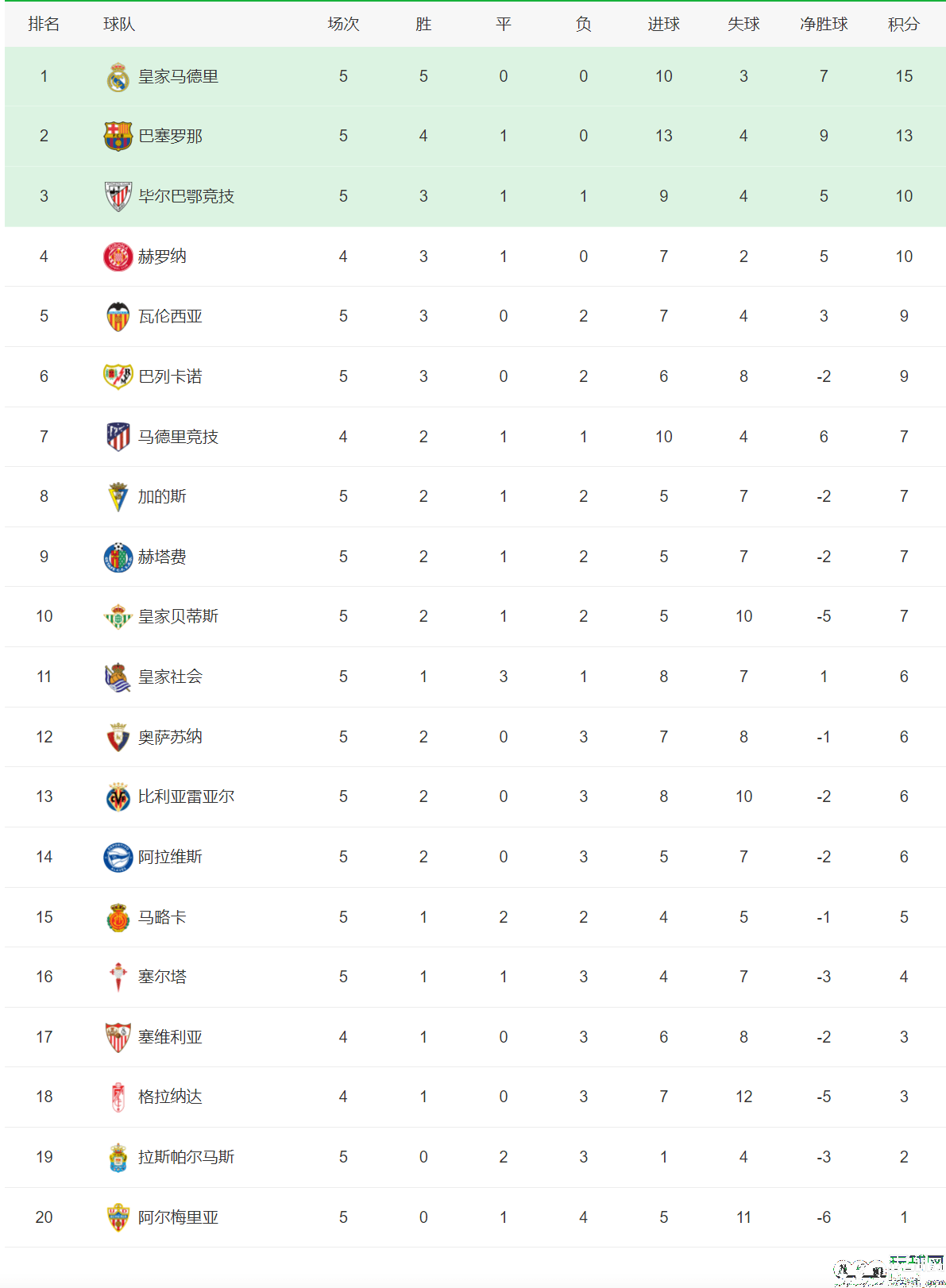The width and height of the screenshot is (946, 1288).
Task: Click the Atletico Madrid crest icon
Action: [118, 437]
